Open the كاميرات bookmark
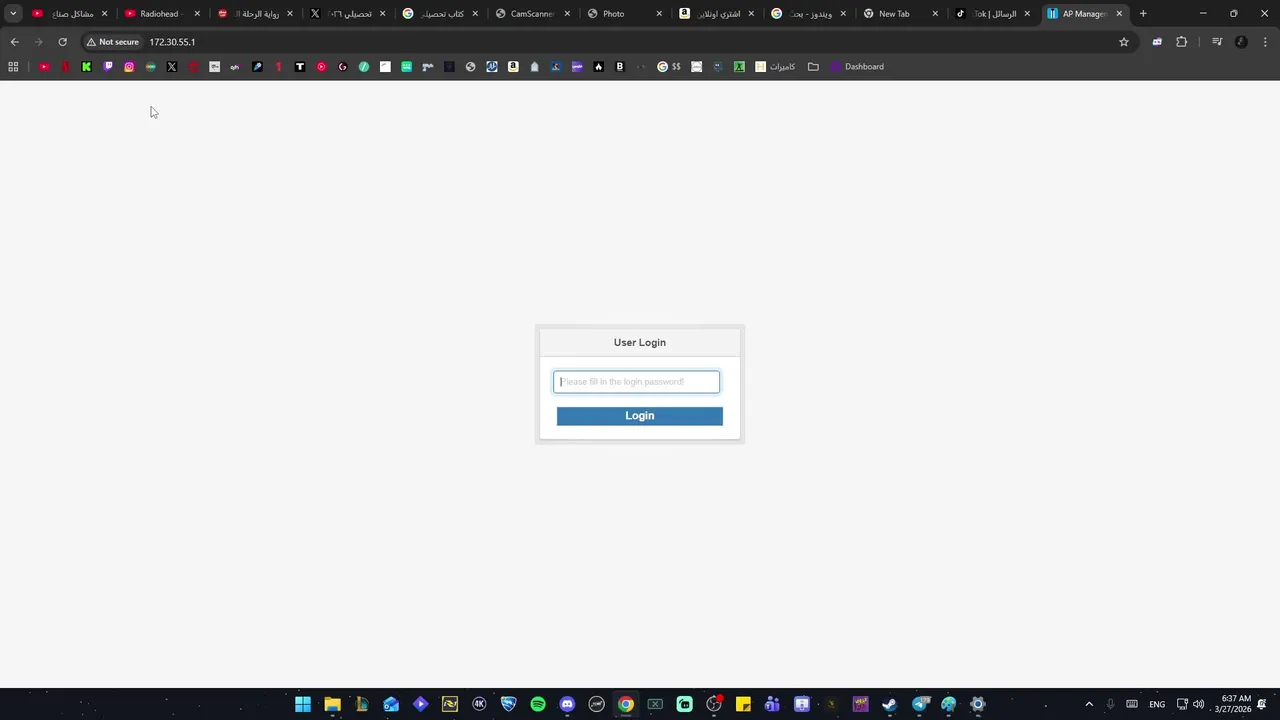 pos(775,67)
